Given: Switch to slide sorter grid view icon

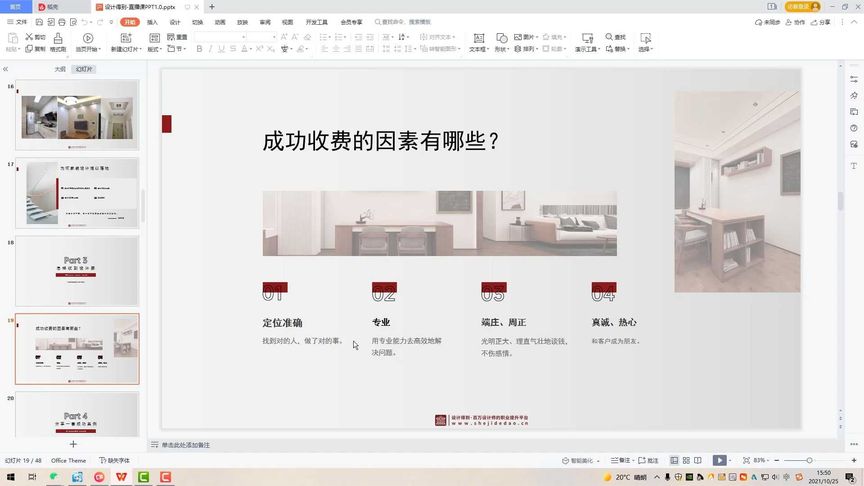Looking at the screenshot, I should click(x=686, y=460).
